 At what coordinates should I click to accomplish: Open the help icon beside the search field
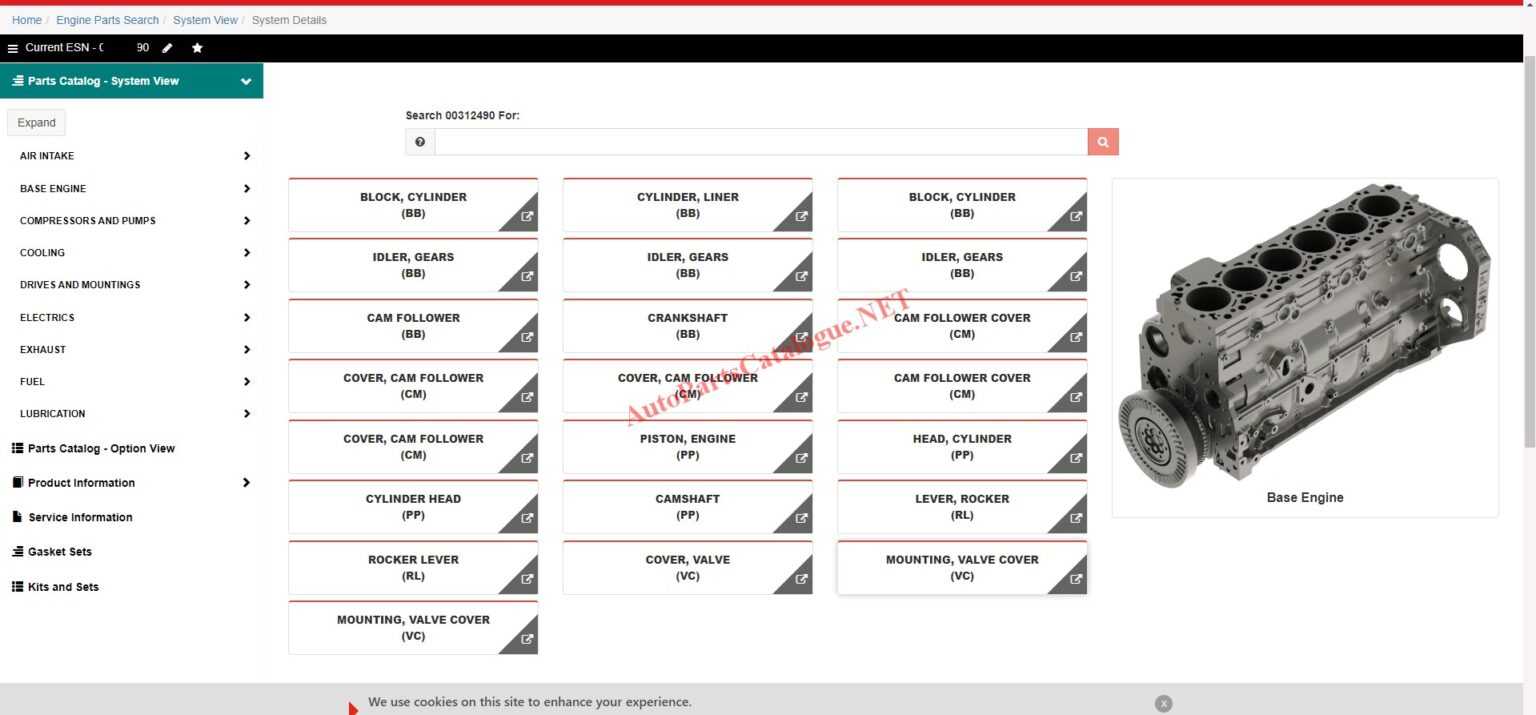419,141
